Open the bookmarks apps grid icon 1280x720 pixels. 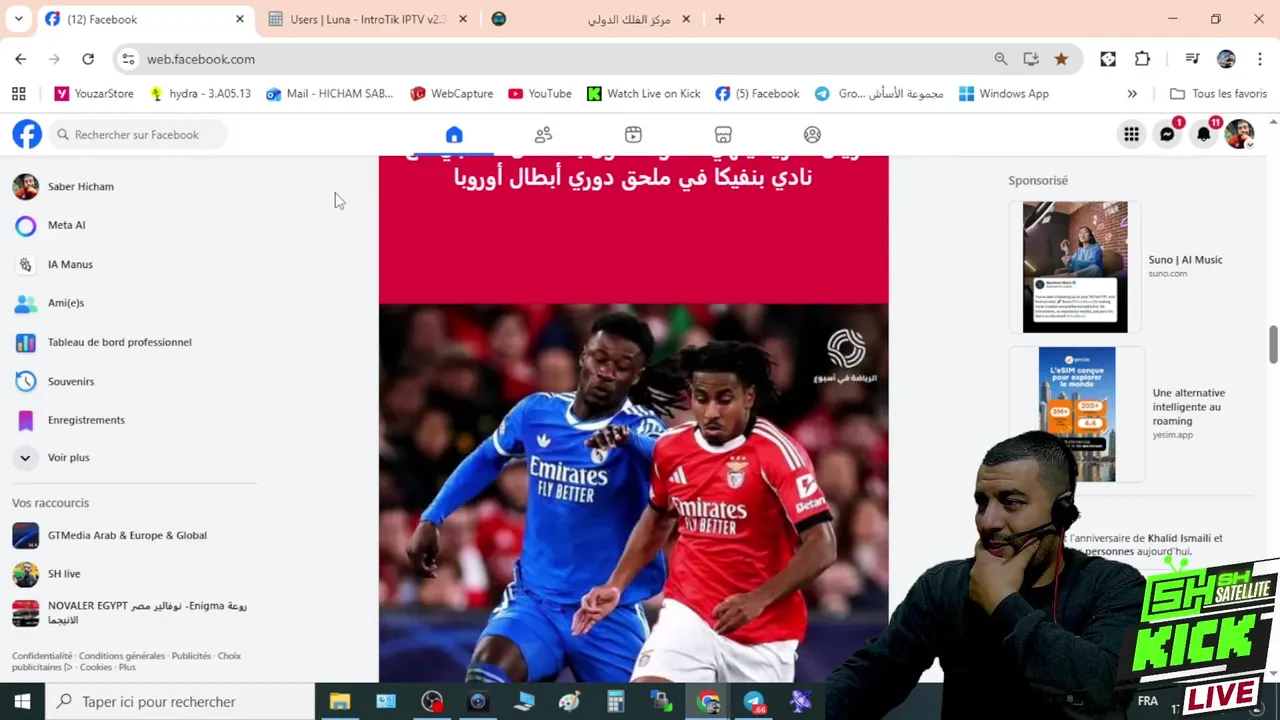click(x=18, y=93)
